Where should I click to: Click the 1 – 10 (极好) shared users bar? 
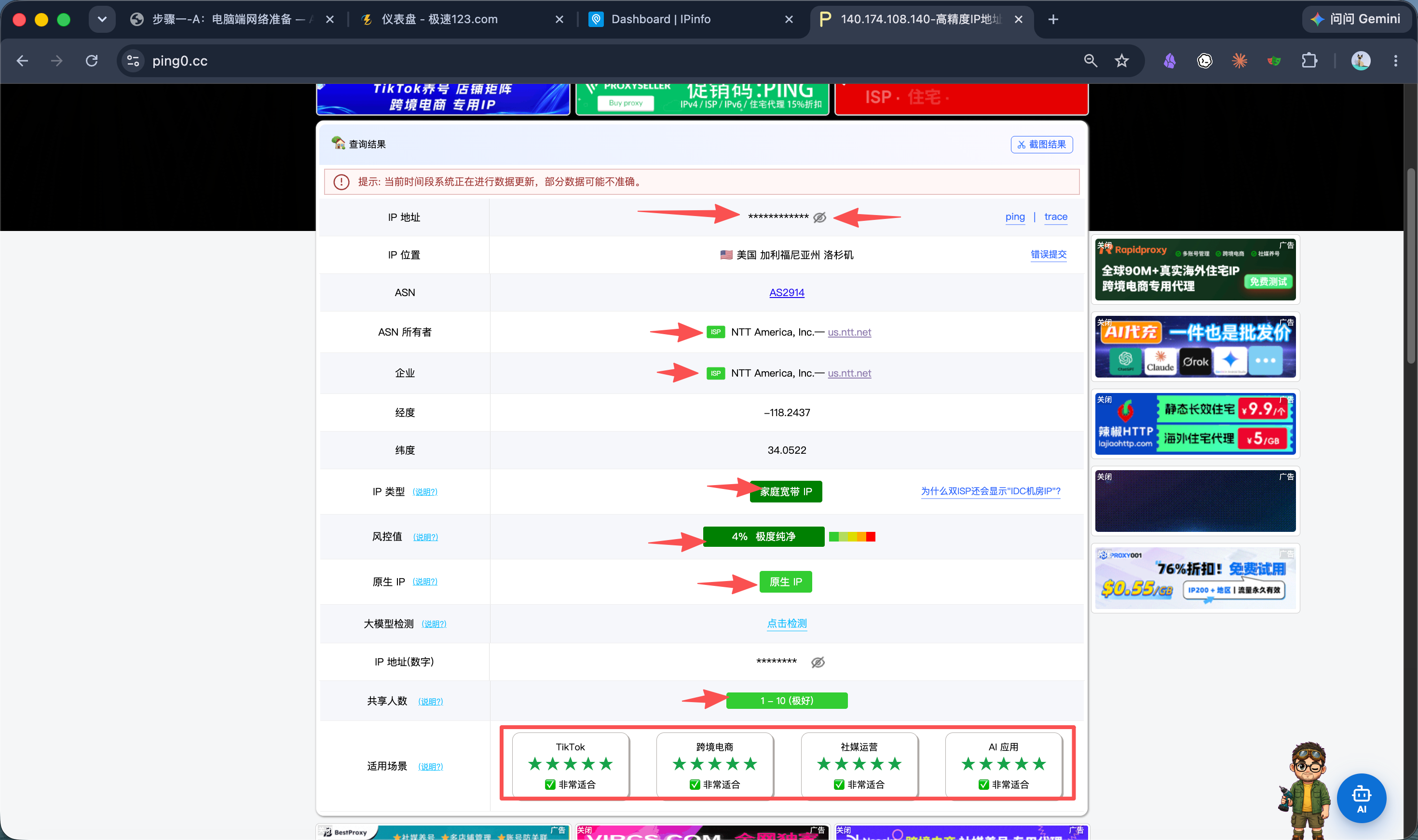pos(786,701)
